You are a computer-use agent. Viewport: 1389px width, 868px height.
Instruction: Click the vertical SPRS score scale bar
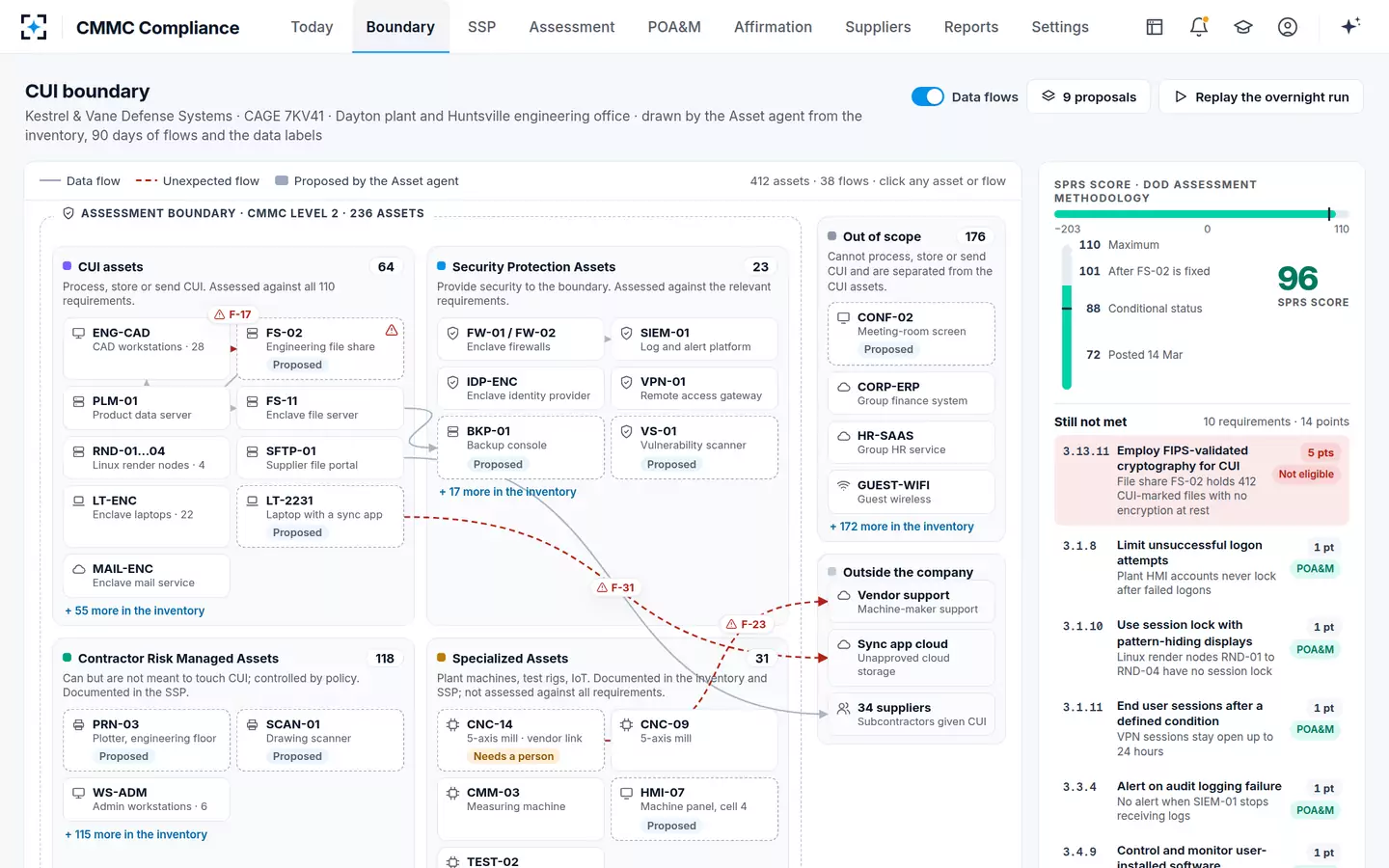point(1067,316)
